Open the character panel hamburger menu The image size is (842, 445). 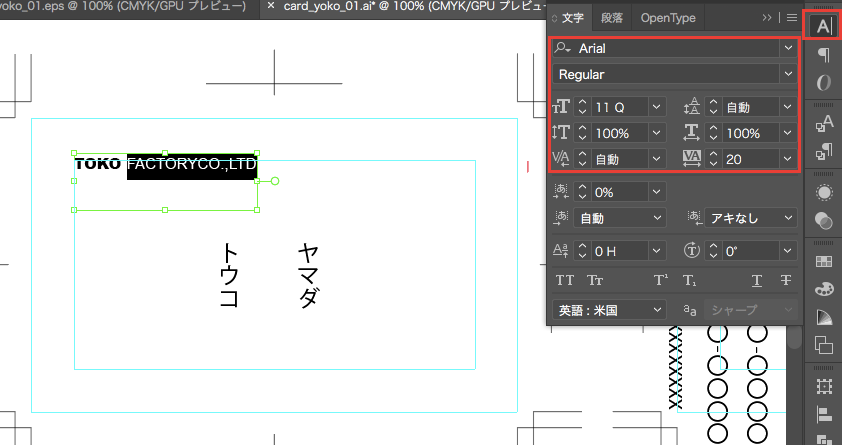[x=792, y=18]
